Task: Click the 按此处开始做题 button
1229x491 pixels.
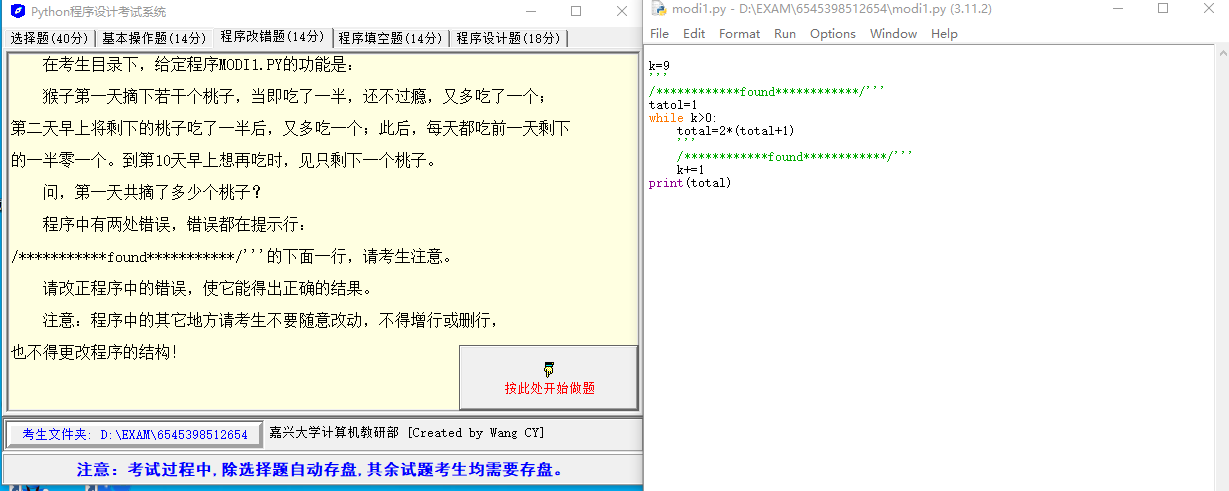Action: point(548,377)
